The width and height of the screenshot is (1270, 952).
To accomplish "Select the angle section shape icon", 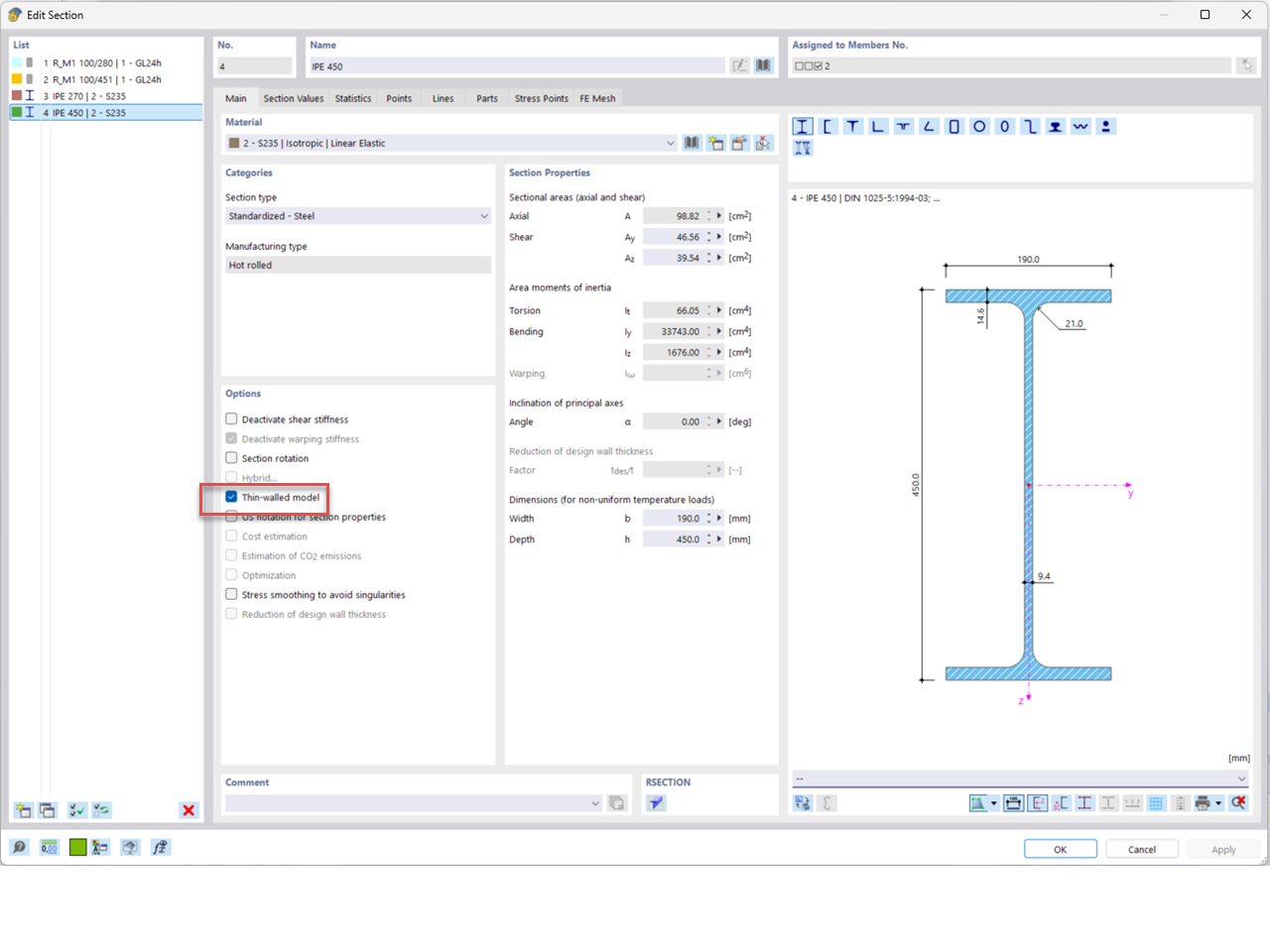I will (x=880, y=126).
